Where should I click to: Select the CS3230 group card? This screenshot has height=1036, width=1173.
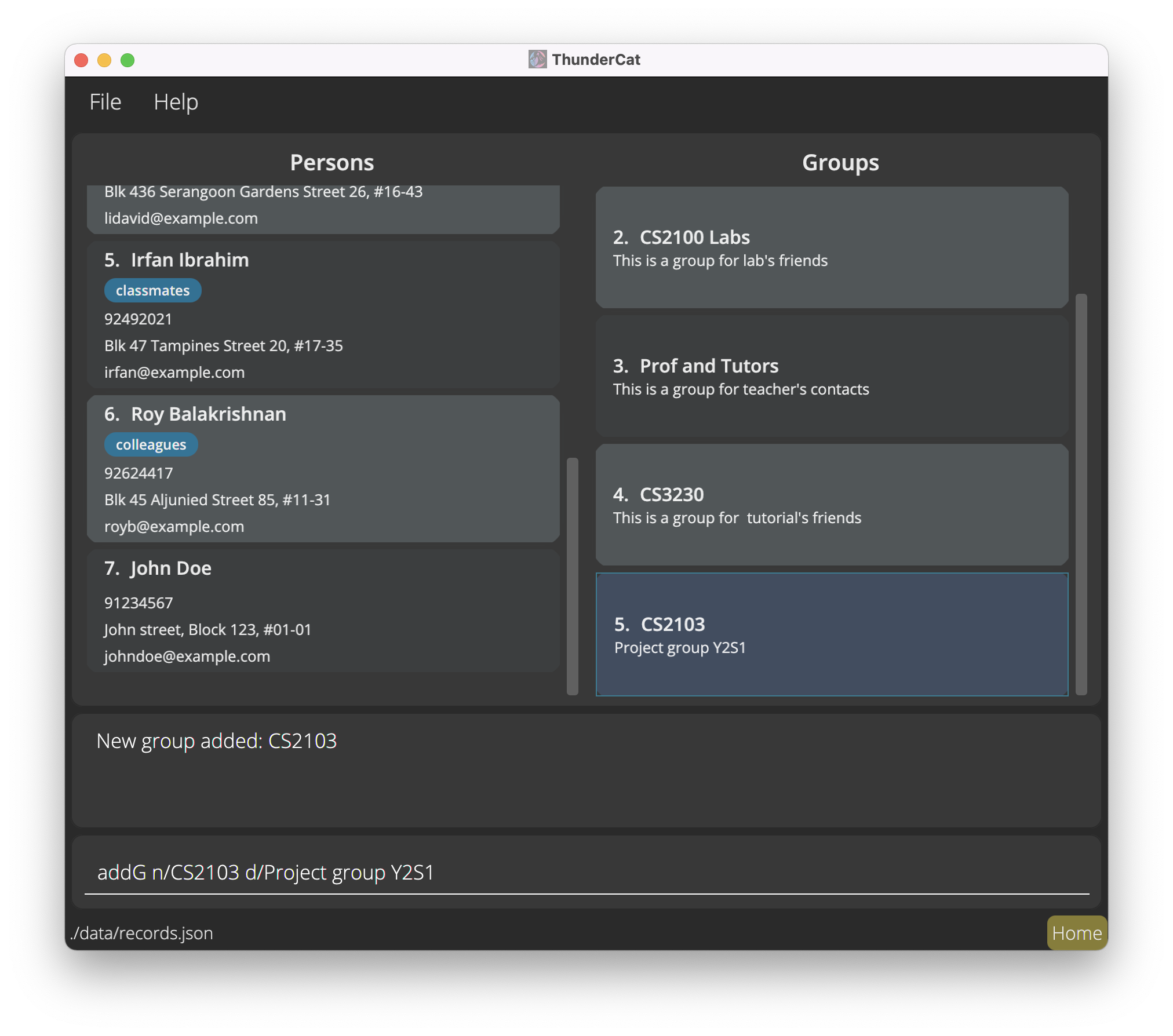click(x=832, y=505)
